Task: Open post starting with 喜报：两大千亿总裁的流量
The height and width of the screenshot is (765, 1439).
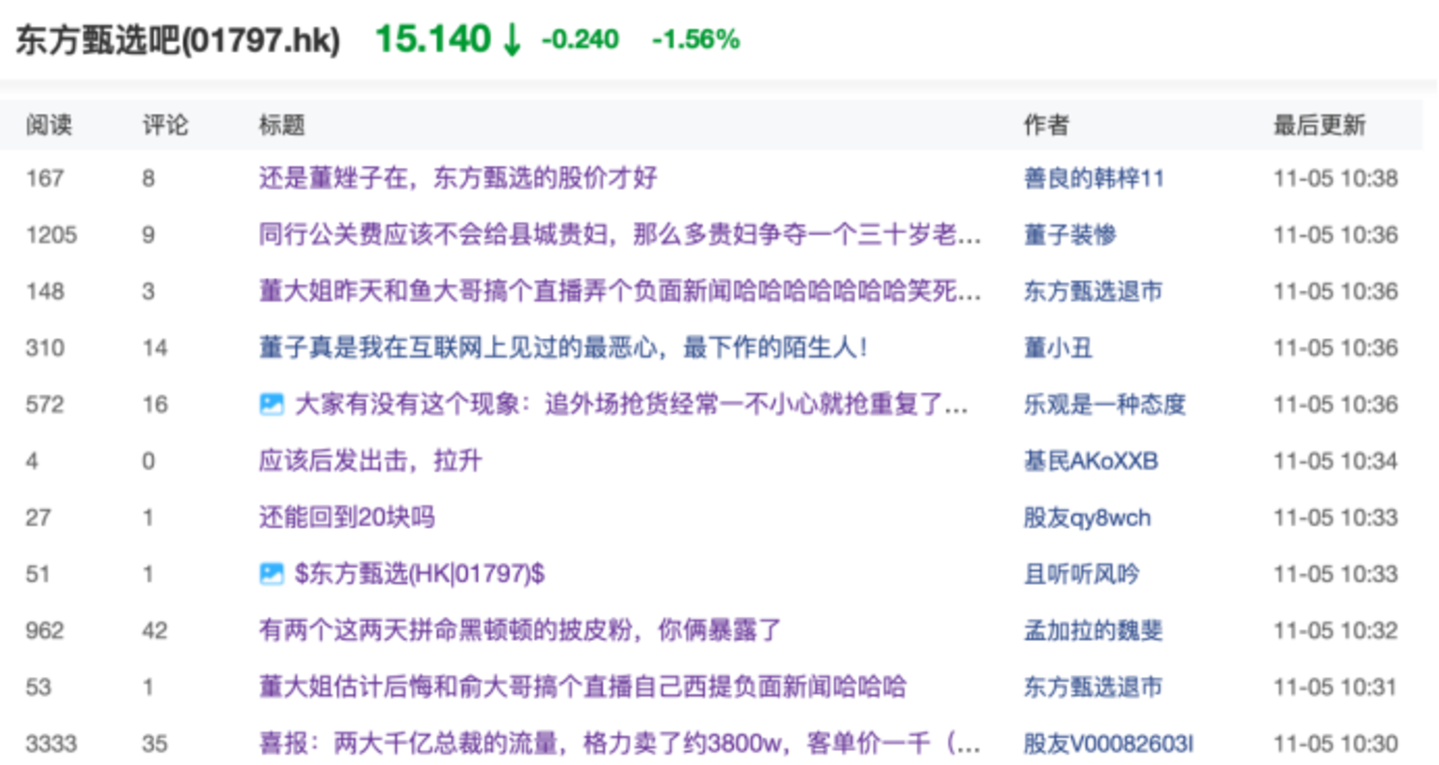Action: [x=619, y=744]
